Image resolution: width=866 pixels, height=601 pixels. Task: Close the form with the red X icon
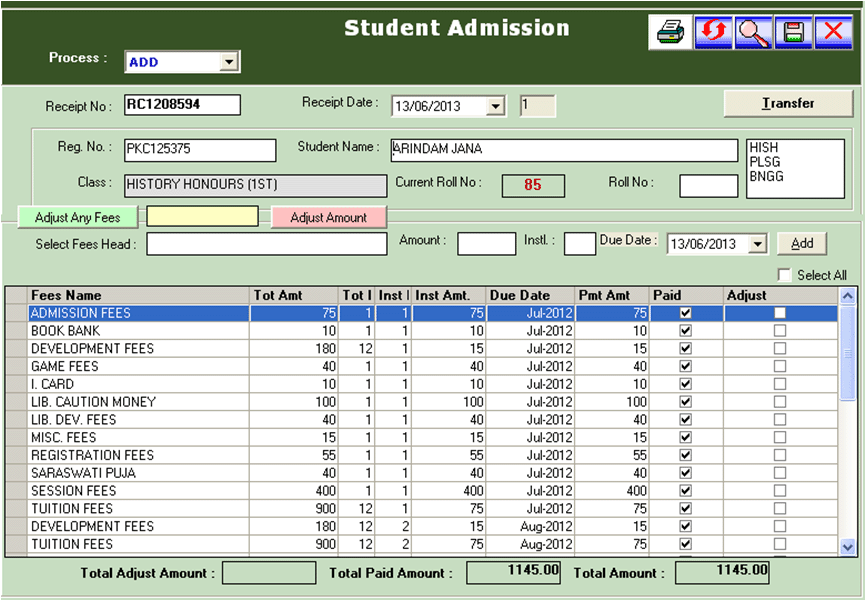click(x=833, y=32)
